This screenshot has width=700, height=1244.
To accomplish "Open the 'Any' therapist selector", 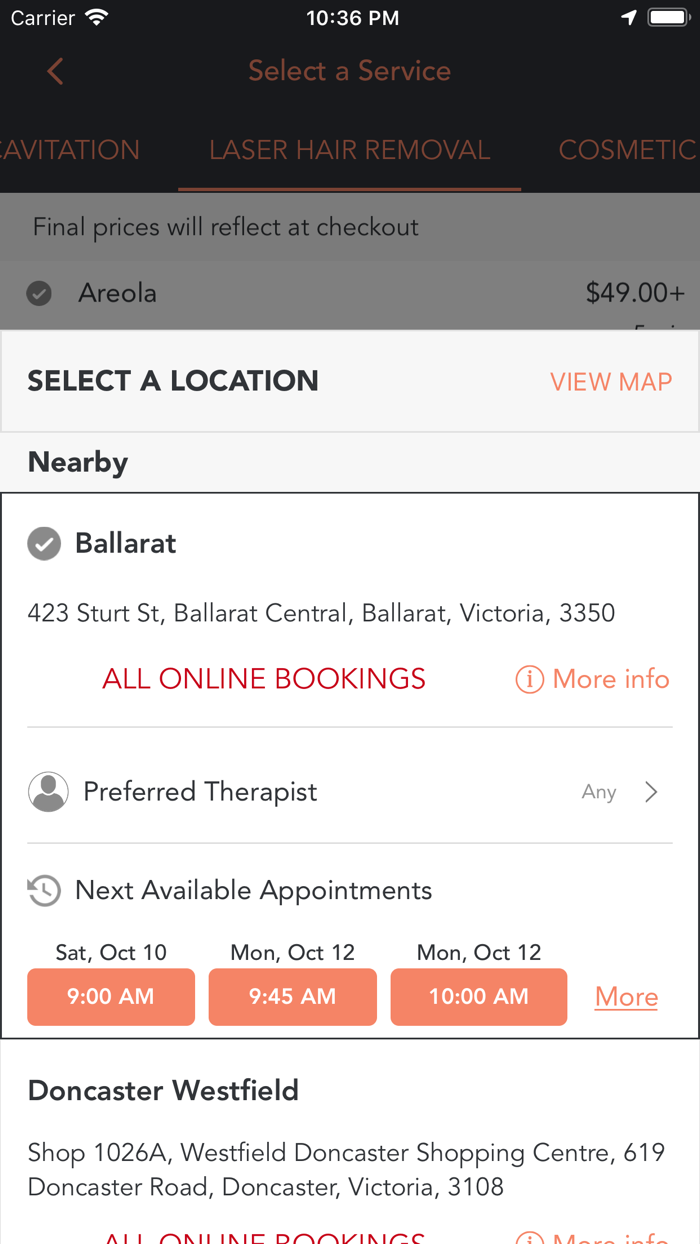I will (x=599, y=792).
